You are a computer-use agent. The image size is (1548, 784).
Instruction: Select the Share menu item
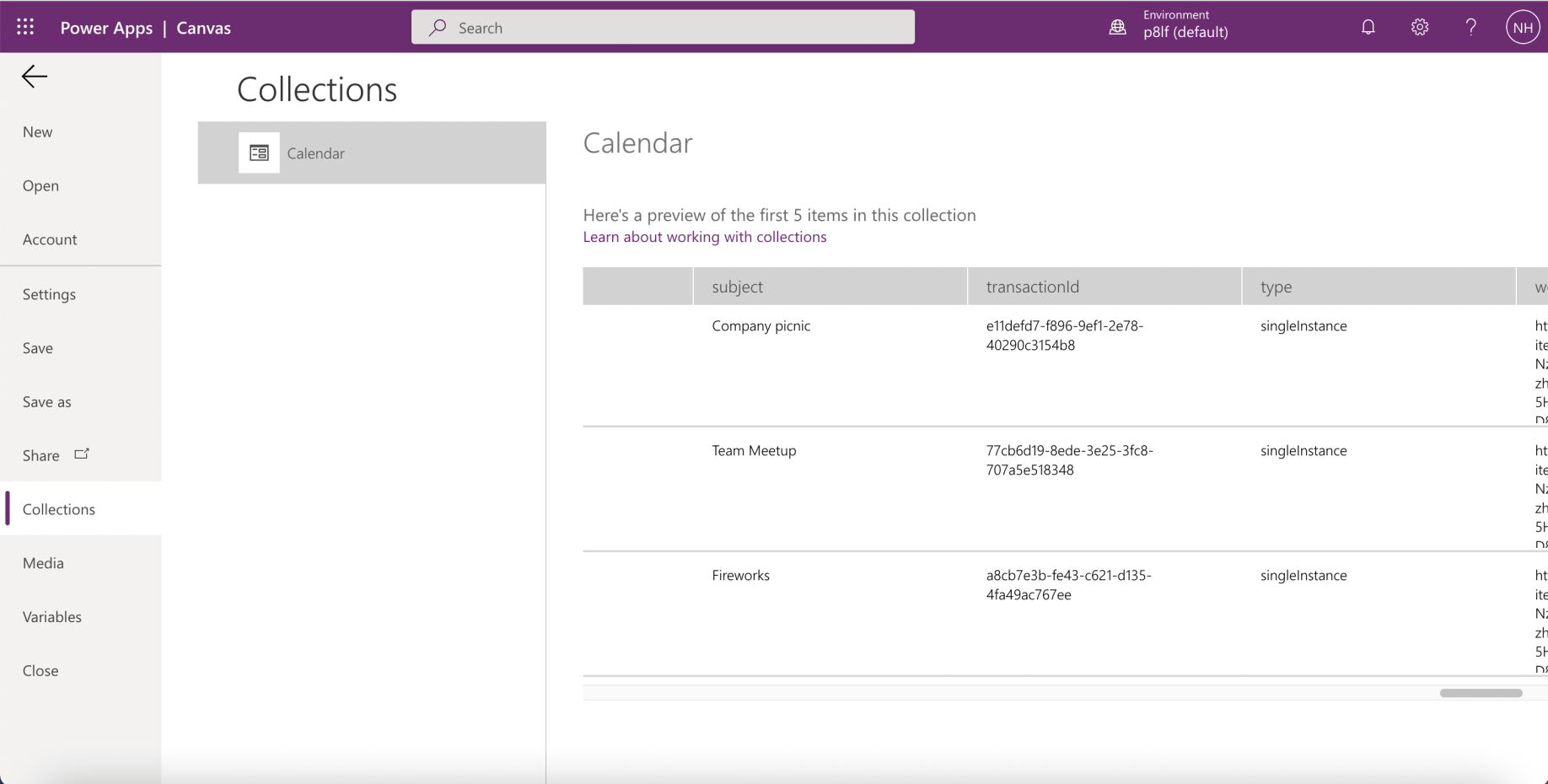(81, 455)
